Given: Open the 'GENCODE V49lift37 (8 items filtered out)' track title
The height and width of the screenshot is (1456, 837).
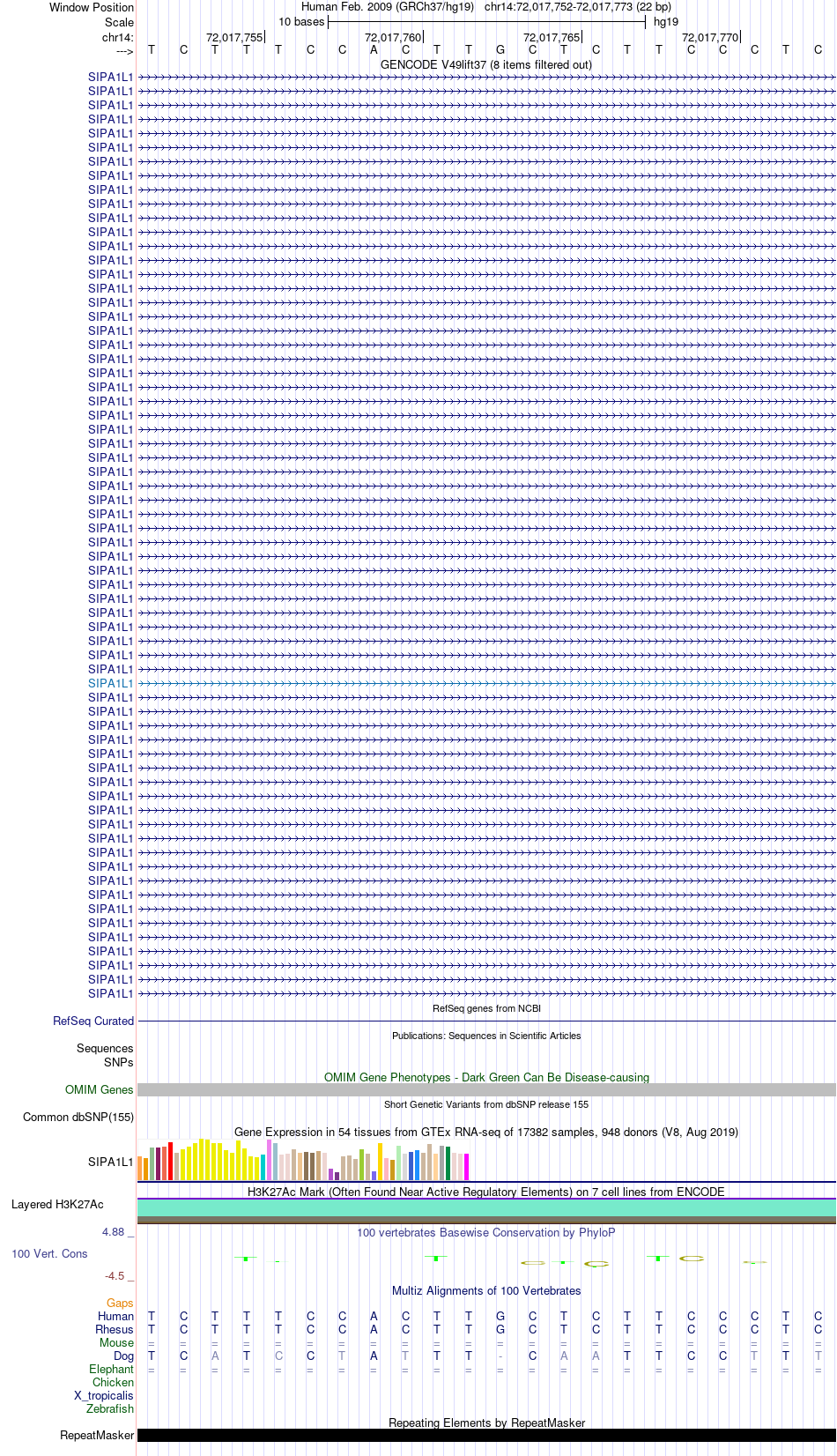Looking at the screenshot, I should [x=486, y=64].
